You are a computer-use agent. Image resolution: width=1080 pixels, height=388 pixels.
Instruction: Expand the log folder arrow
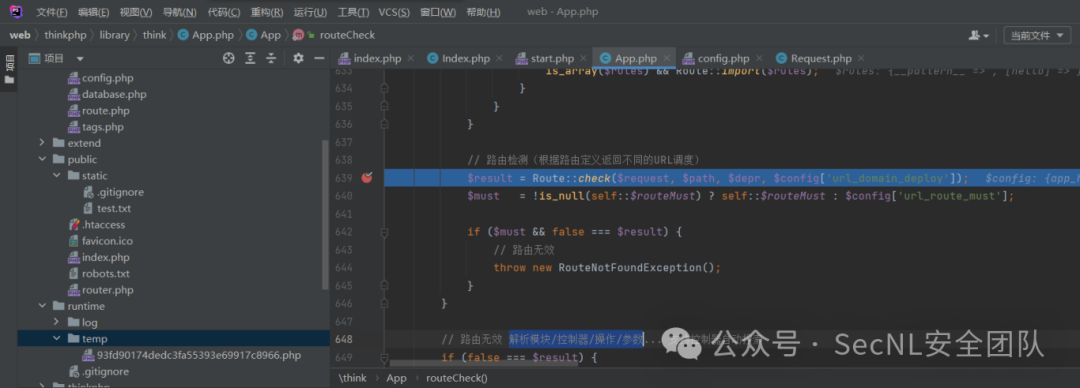pyautogui.click(x=57, y=323)
